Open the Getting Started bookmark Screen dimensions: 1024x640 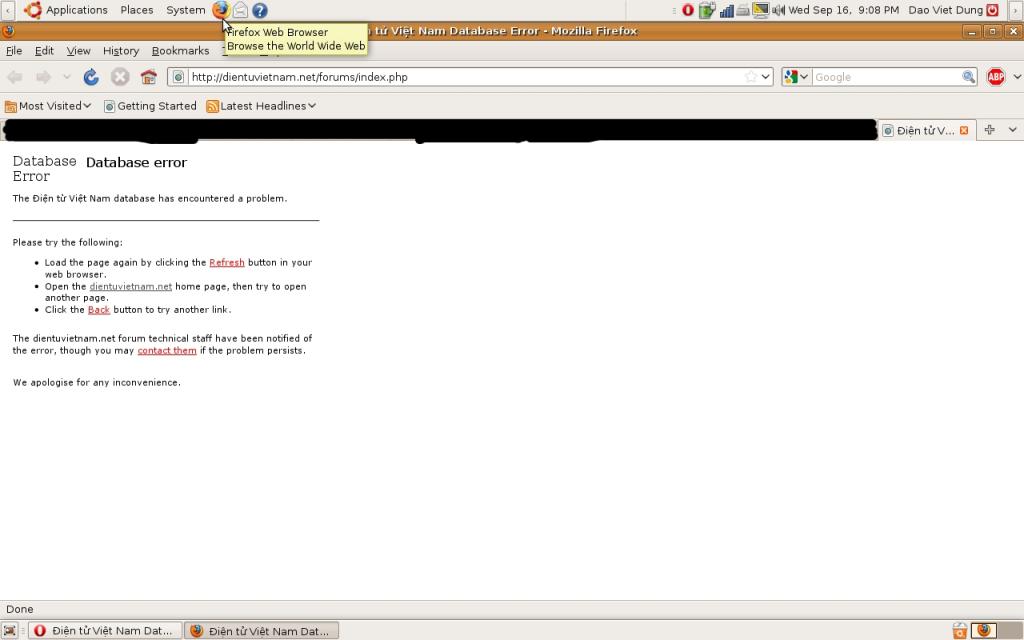[150, 106]
